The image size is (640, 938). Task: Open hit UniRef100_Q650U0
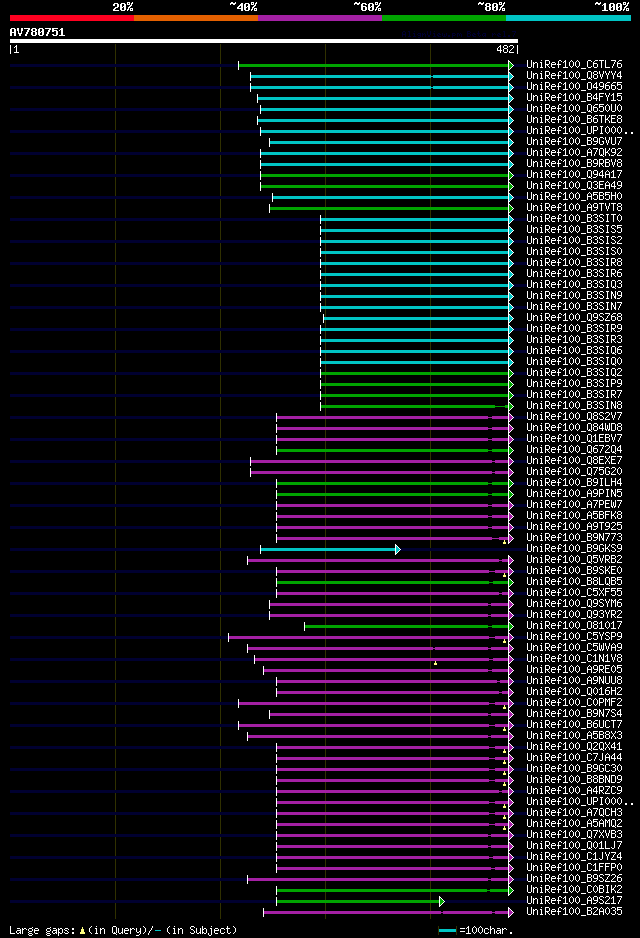pos(574,108)
